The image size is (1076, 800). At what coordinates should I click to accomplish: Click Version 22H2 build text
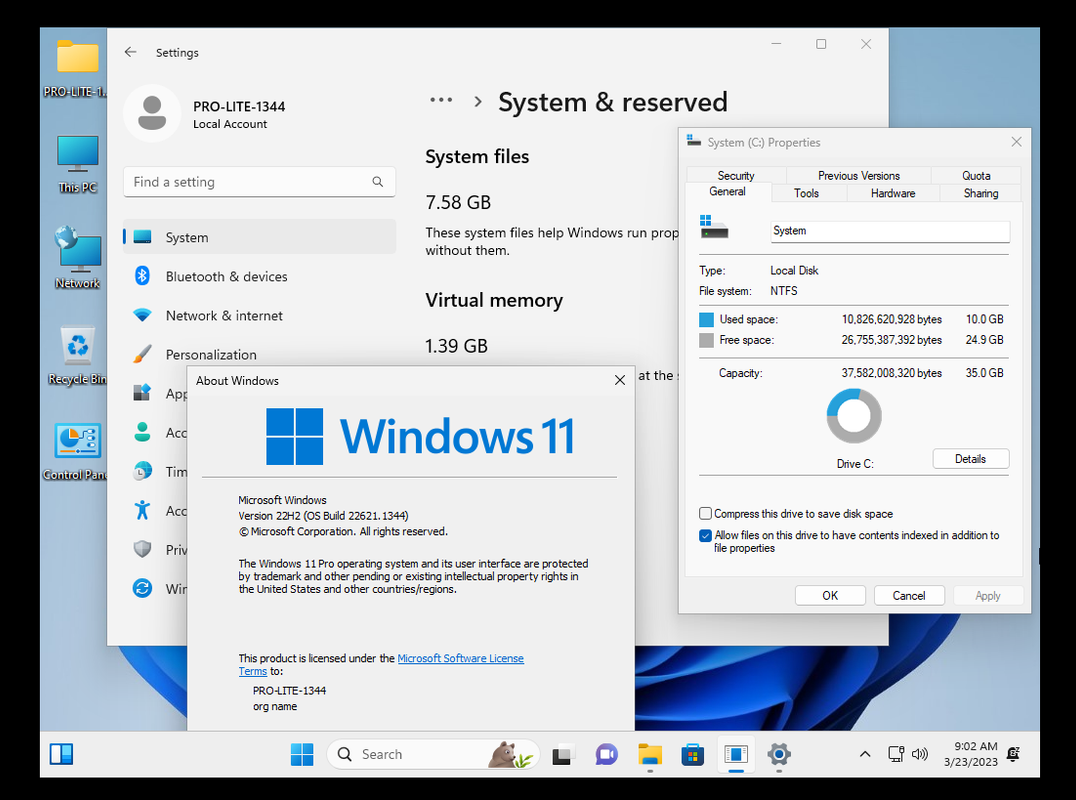coord(323,515)
